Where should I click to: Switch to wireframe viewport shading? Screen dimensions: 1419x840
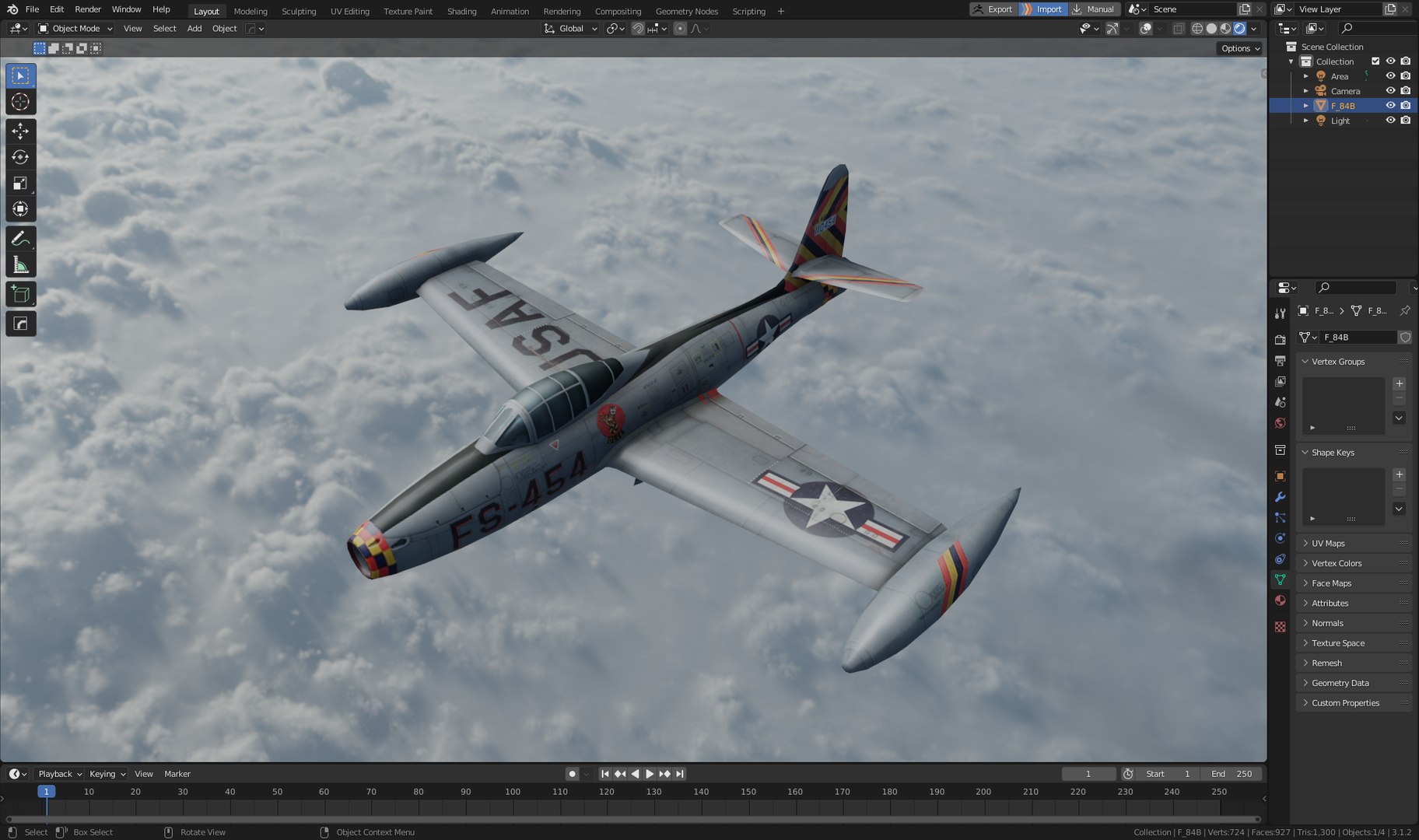1197,29
